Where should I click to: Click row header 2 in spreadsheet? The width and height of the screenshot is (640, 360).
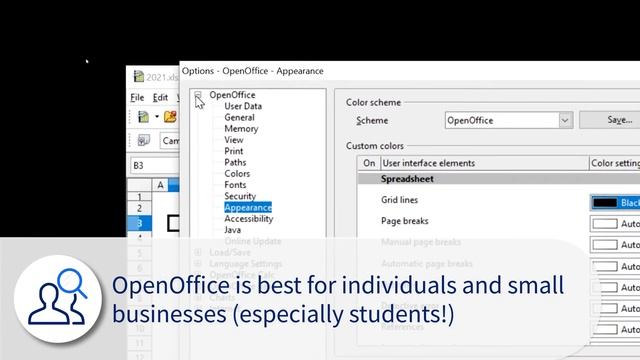(139, 208)
